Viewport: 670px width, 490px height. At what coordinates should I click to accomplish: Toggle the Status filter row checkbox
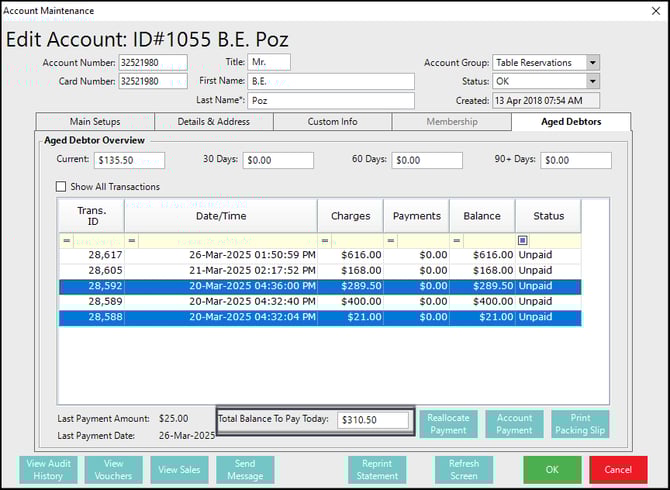point(523,240)
